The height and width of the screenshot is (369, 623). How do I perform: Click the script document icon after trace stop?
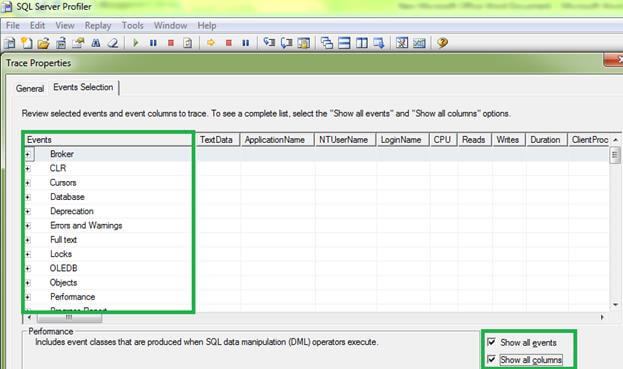[x=188, y=43]
